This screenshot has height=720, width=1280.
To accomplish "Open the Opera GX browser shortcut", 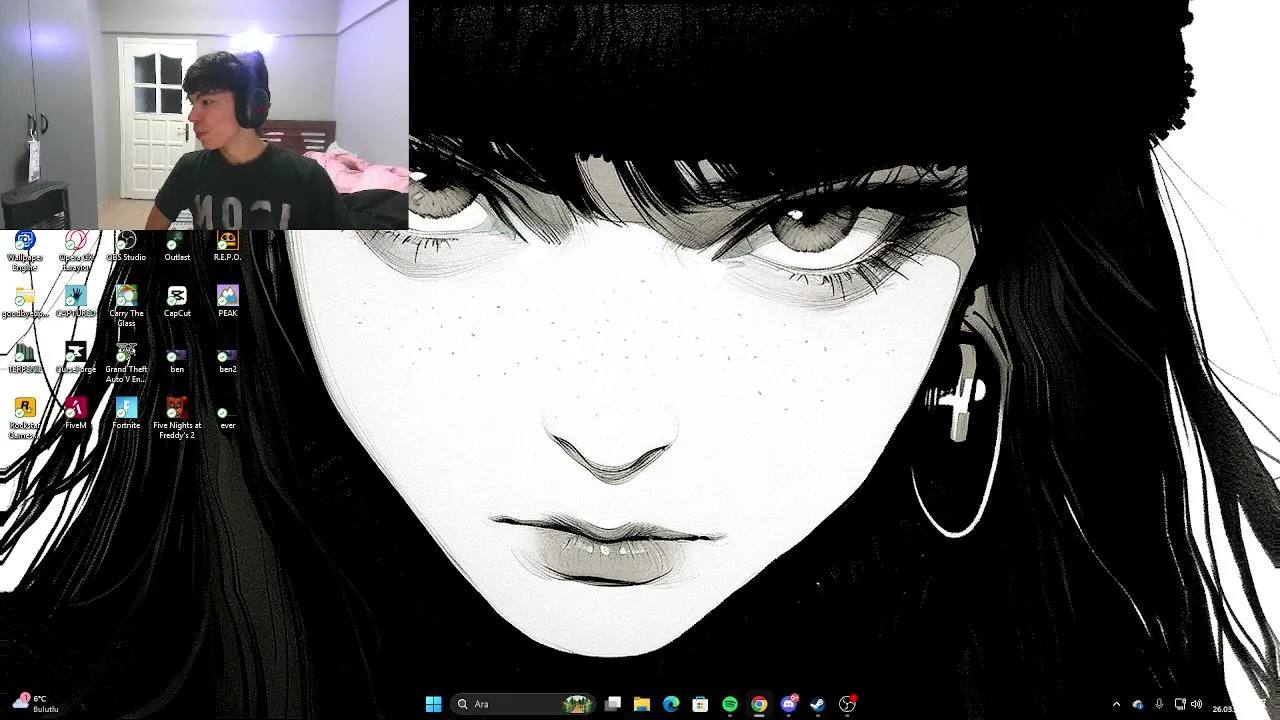I will [76, 251].
